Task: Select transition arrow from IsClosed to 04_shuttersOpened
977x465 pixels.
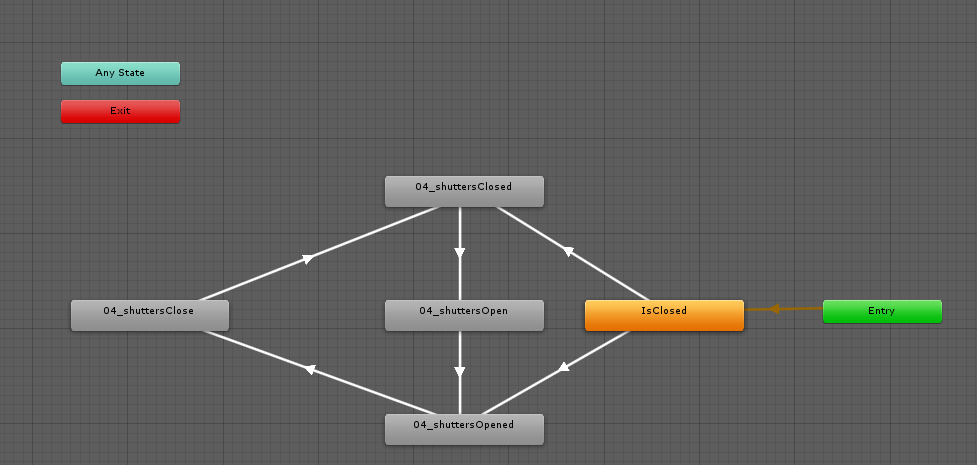Action: 563,367
